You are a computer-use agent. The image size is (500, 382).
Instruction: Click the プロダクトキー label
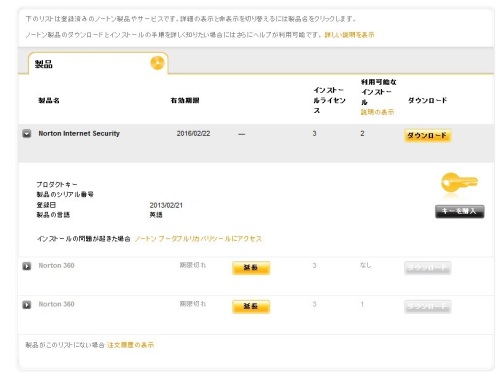[57, 184]
